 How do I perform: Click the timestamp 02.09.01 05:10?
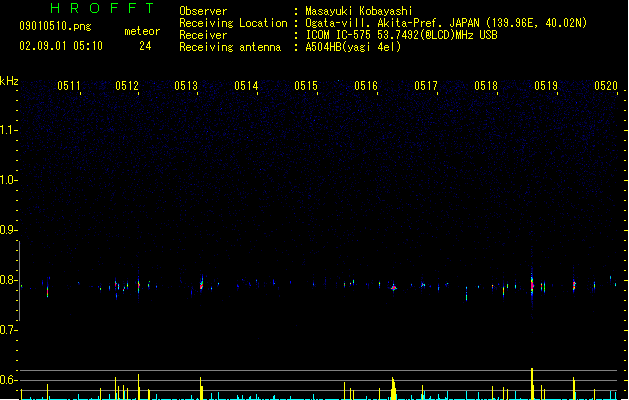coord(61,46)
